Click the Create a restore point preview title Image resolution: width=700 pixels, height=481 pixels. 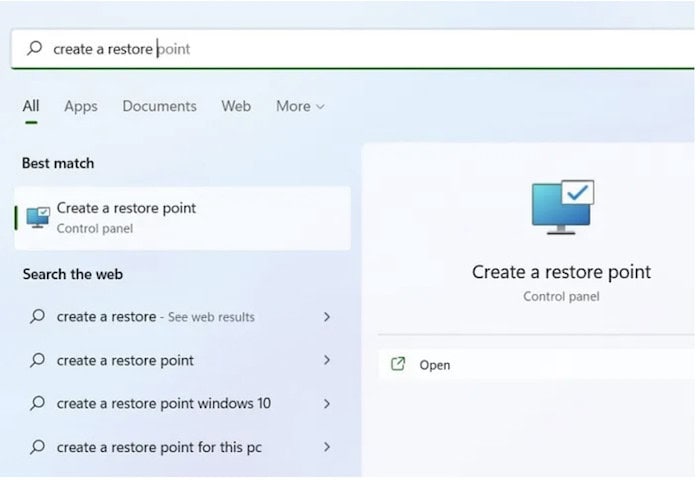coord(561,272)
